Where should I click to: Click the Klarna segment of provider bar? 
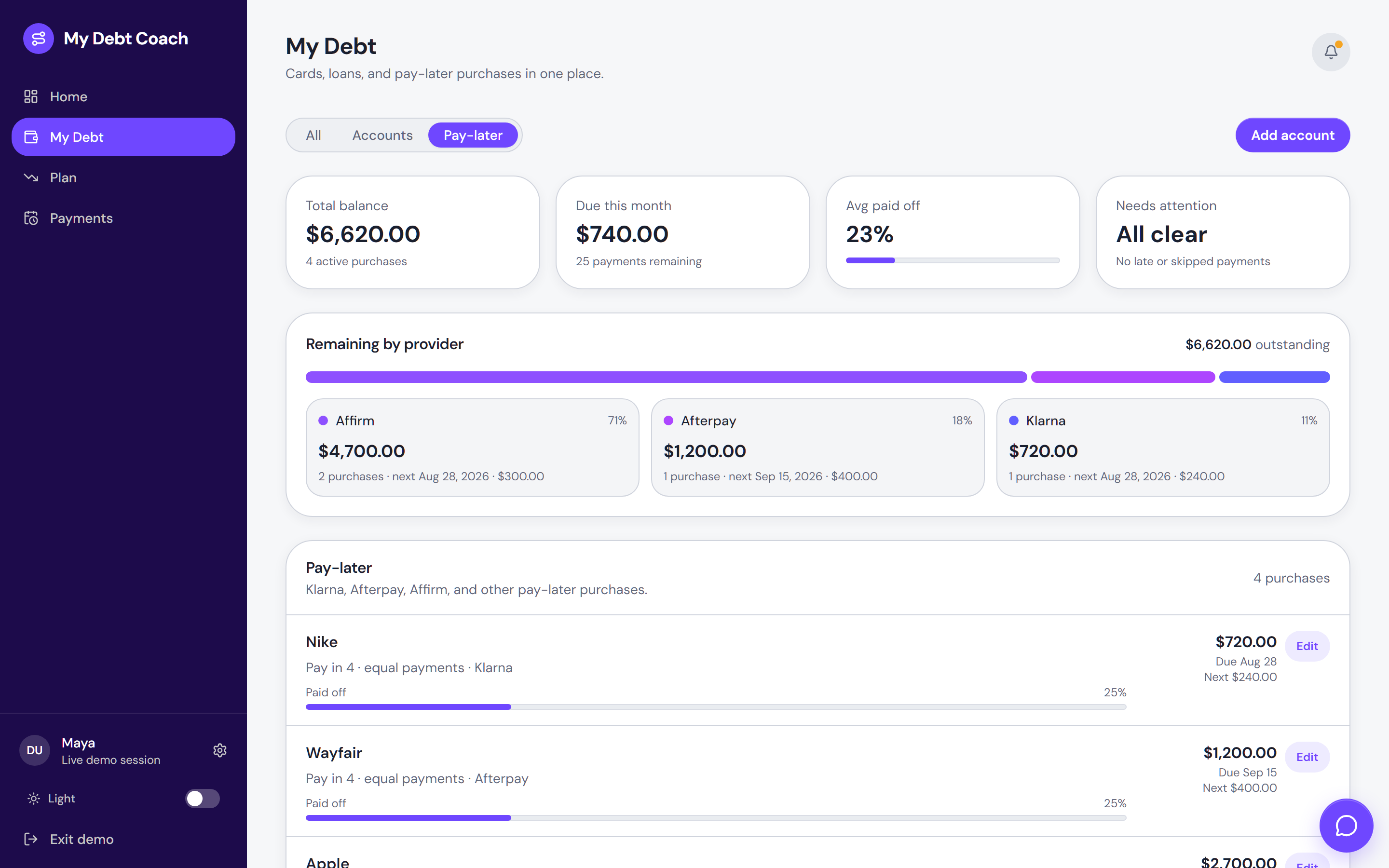pos(1274,377)
